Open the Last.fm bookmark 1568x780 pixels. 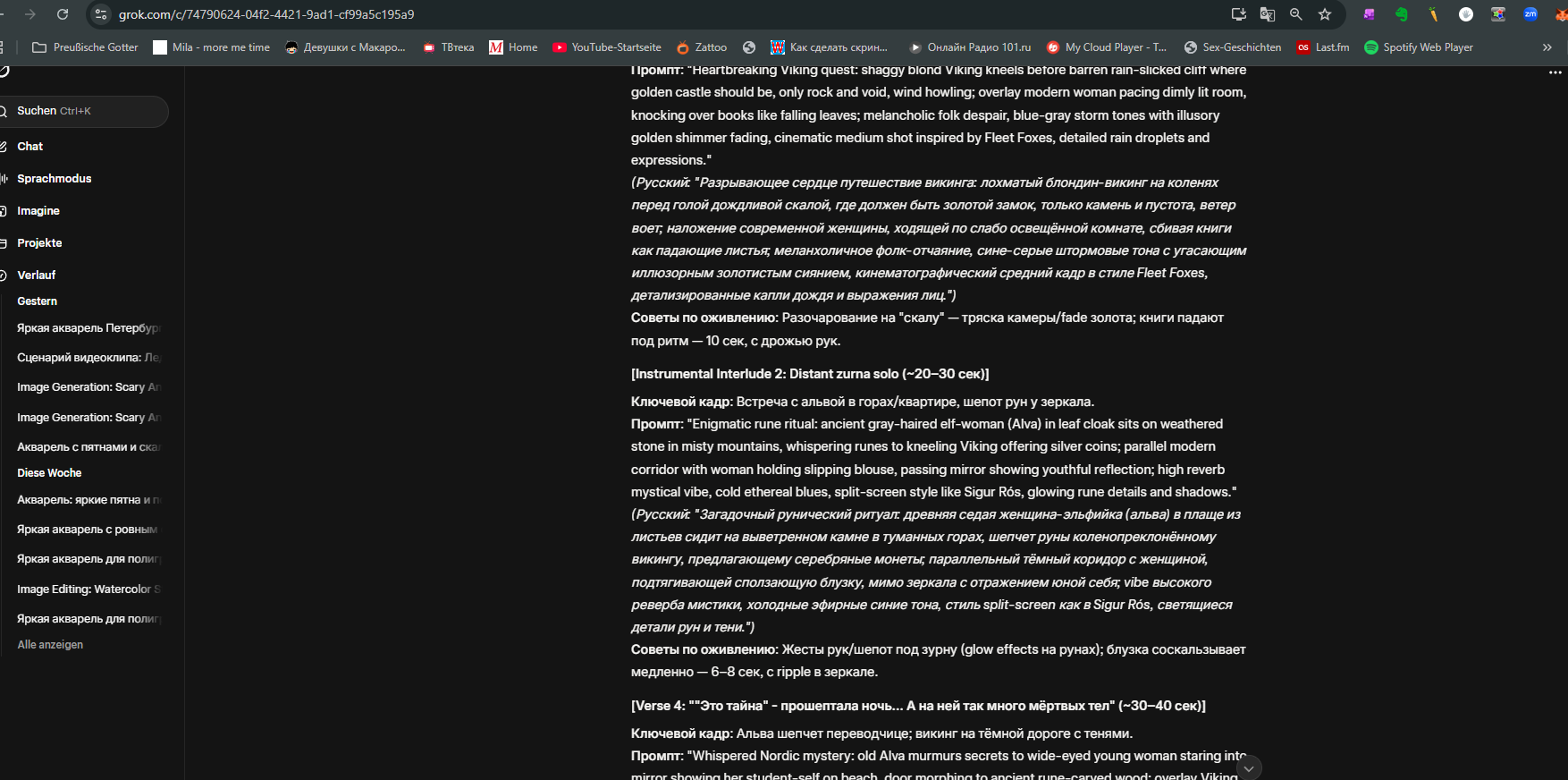(x=1323, y=47)
